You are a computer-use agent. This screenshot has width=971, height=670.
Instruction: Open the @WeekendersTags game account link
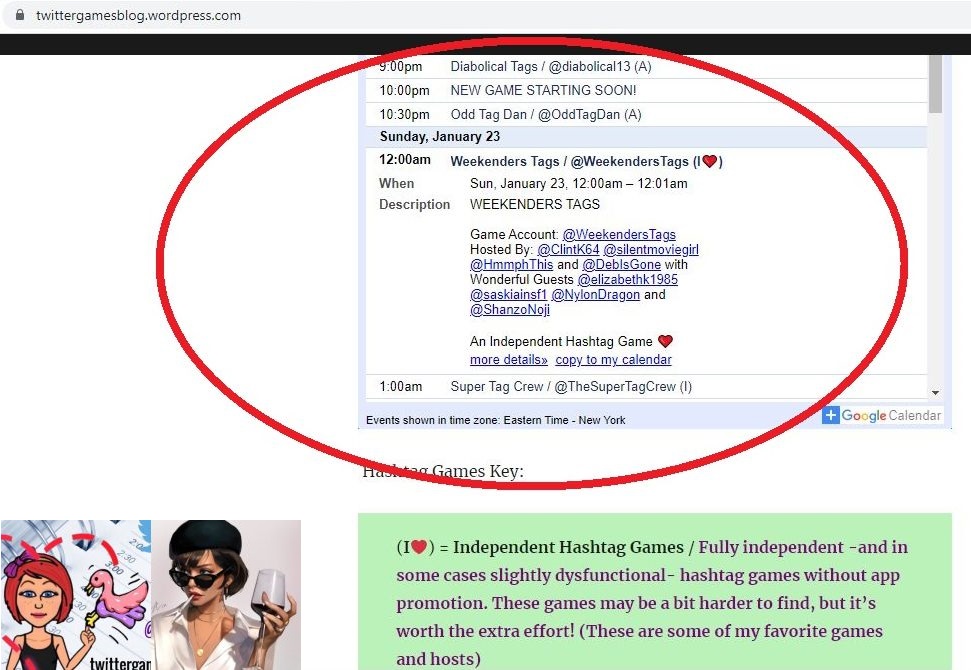(x=619, y=235)
